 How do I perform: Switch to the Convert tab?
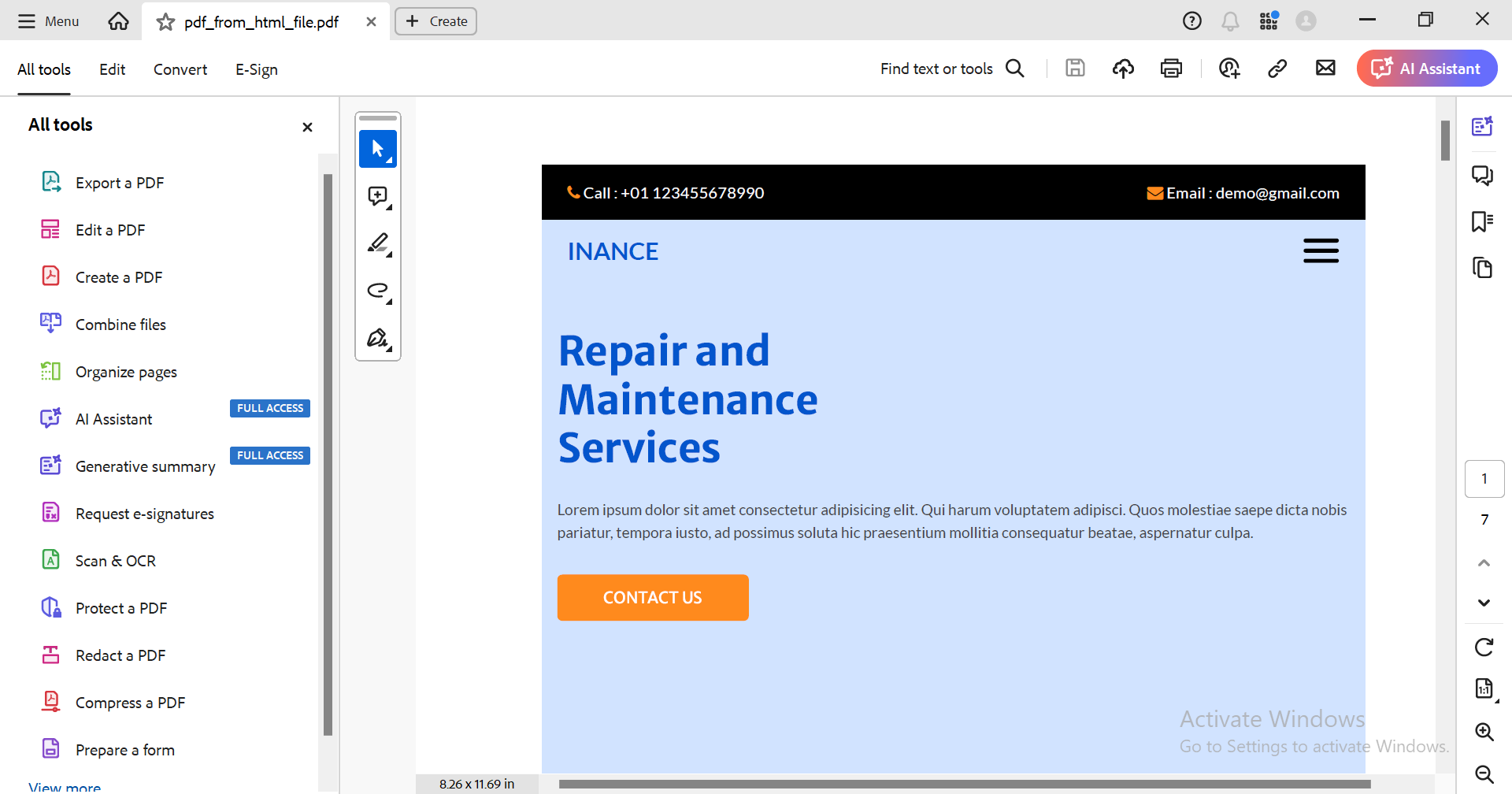[x=180, y=69]
